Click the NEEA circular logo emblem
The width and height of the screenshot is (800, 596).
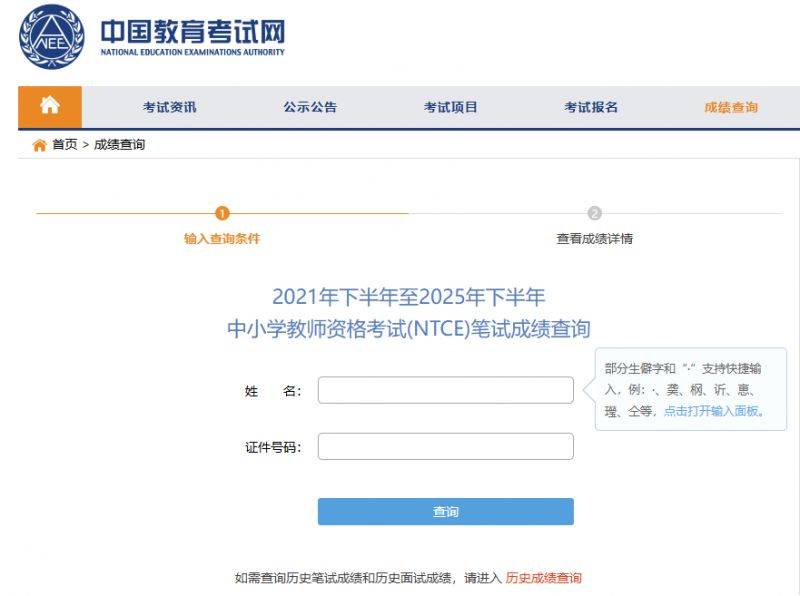[x=52, y=37]
